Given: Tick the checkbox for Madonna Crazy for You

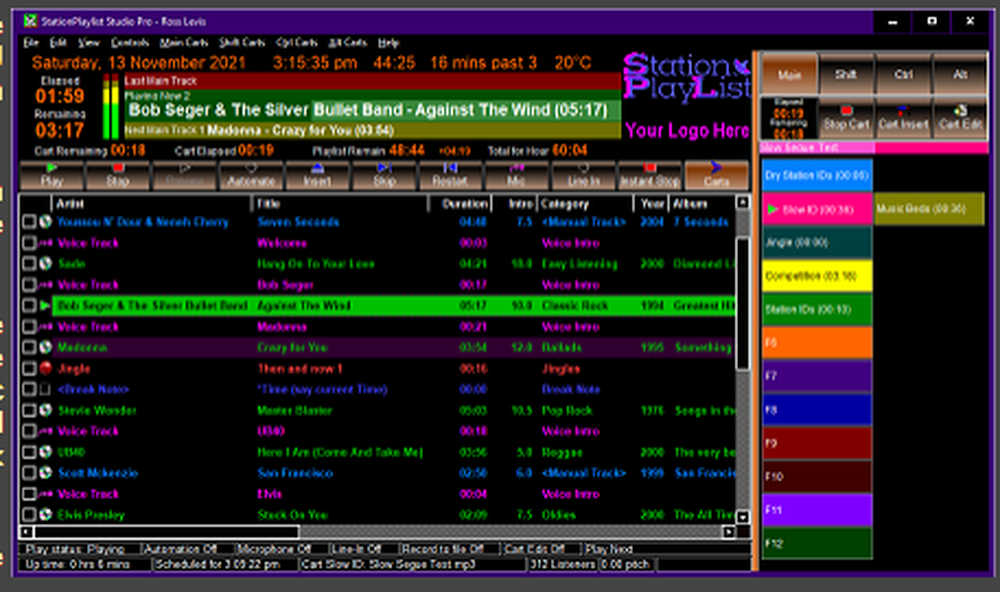Looking at the screenshot, I should coord(29,347).
